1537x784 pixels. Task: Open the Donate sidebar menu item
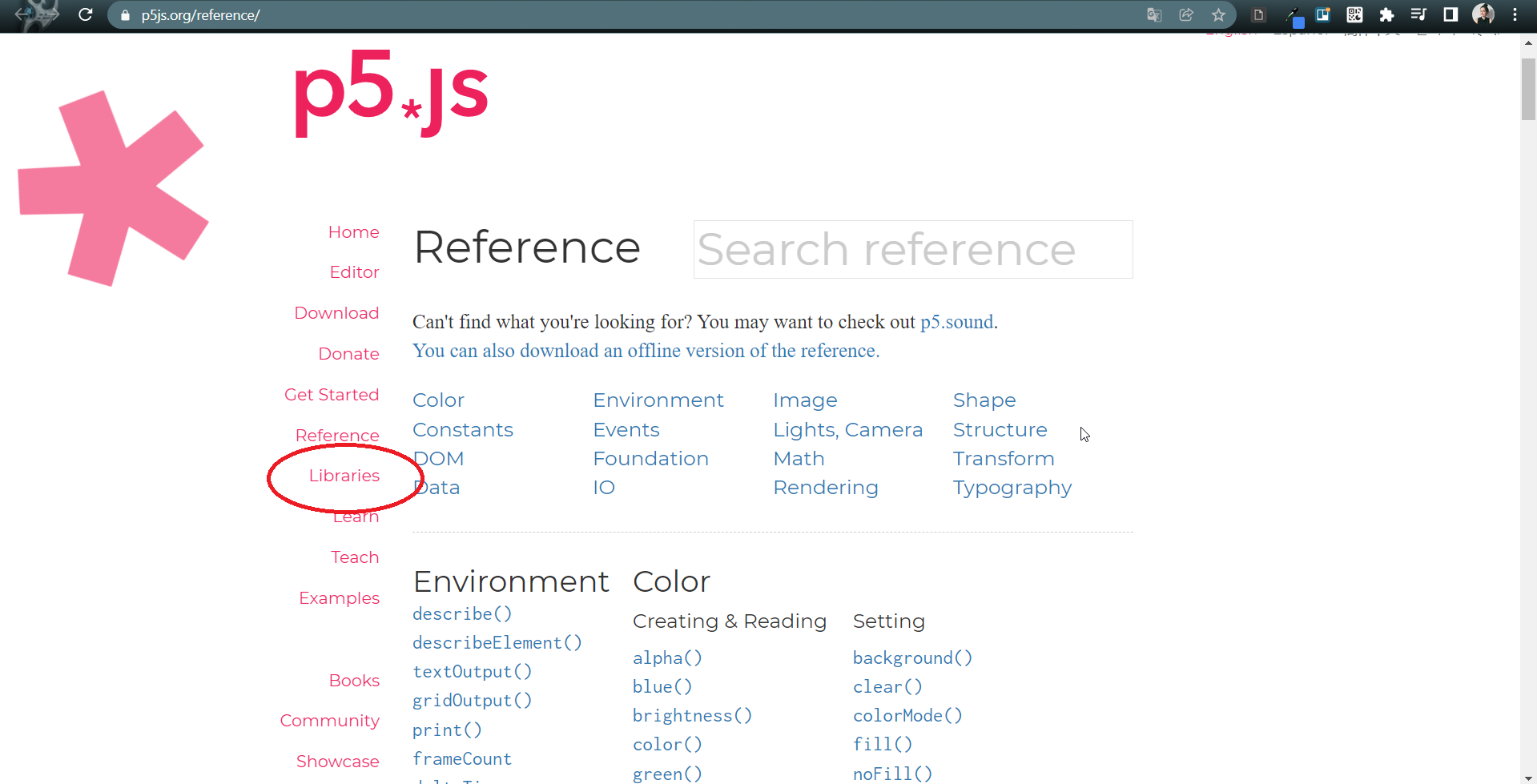coord(348,354)
